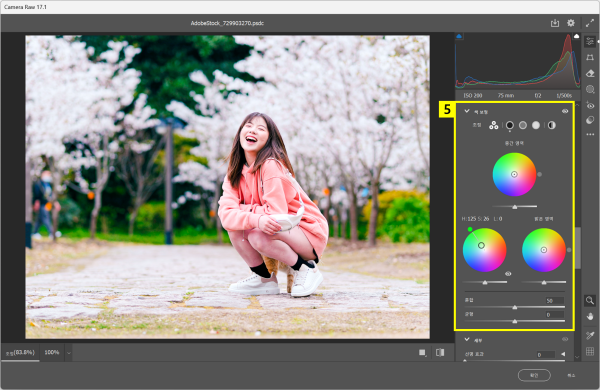The height and width of the screenshot is (390, 600).
Task: Click the midtones wheel saturation dot
Action: (540, 174)
